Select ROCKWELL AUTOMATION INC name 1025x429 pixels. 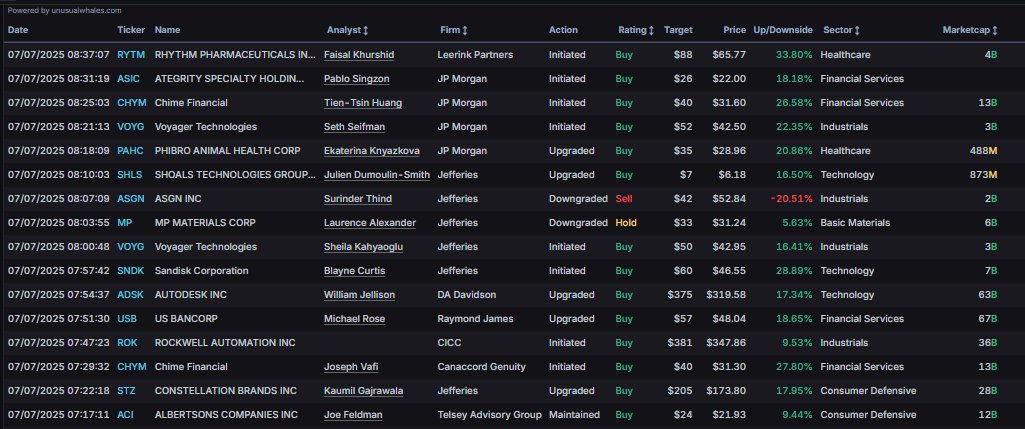coord(225,343)
